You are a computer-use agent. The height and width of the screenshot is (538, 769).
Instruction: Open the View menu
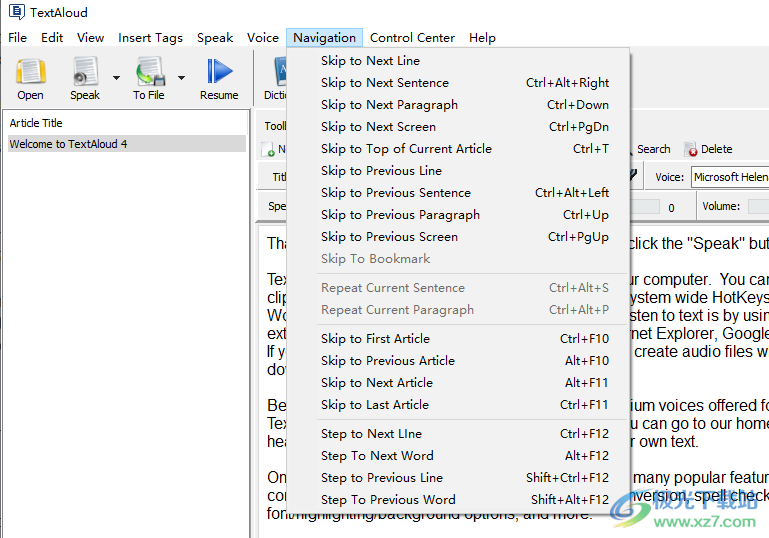pos(90,38)
